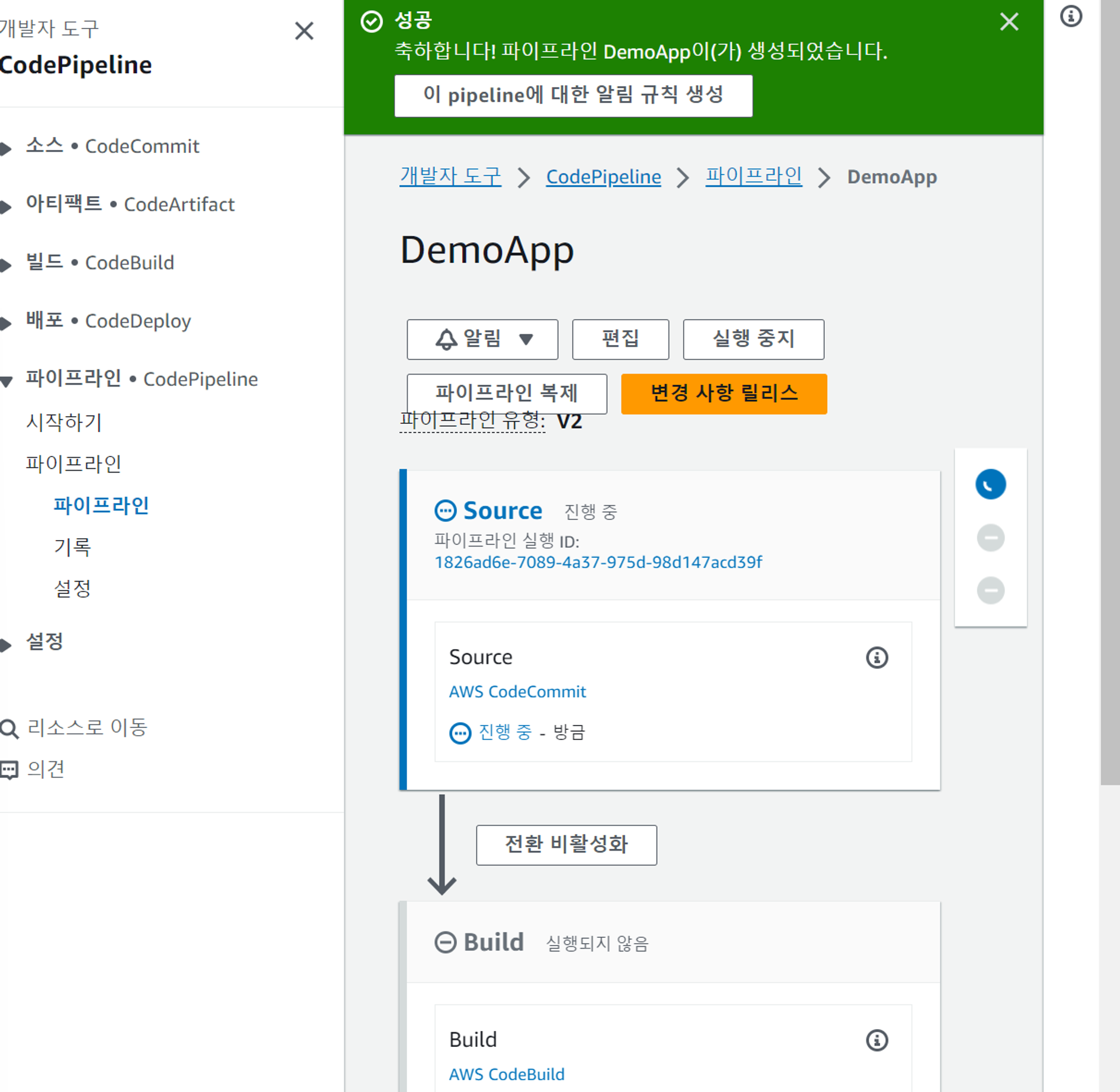Image resolution: width=1120 pixels, height=1092 pixels.
Task: Collapse the 파이프라인 • CodePipeline section
Action: (x=7, y=381)
